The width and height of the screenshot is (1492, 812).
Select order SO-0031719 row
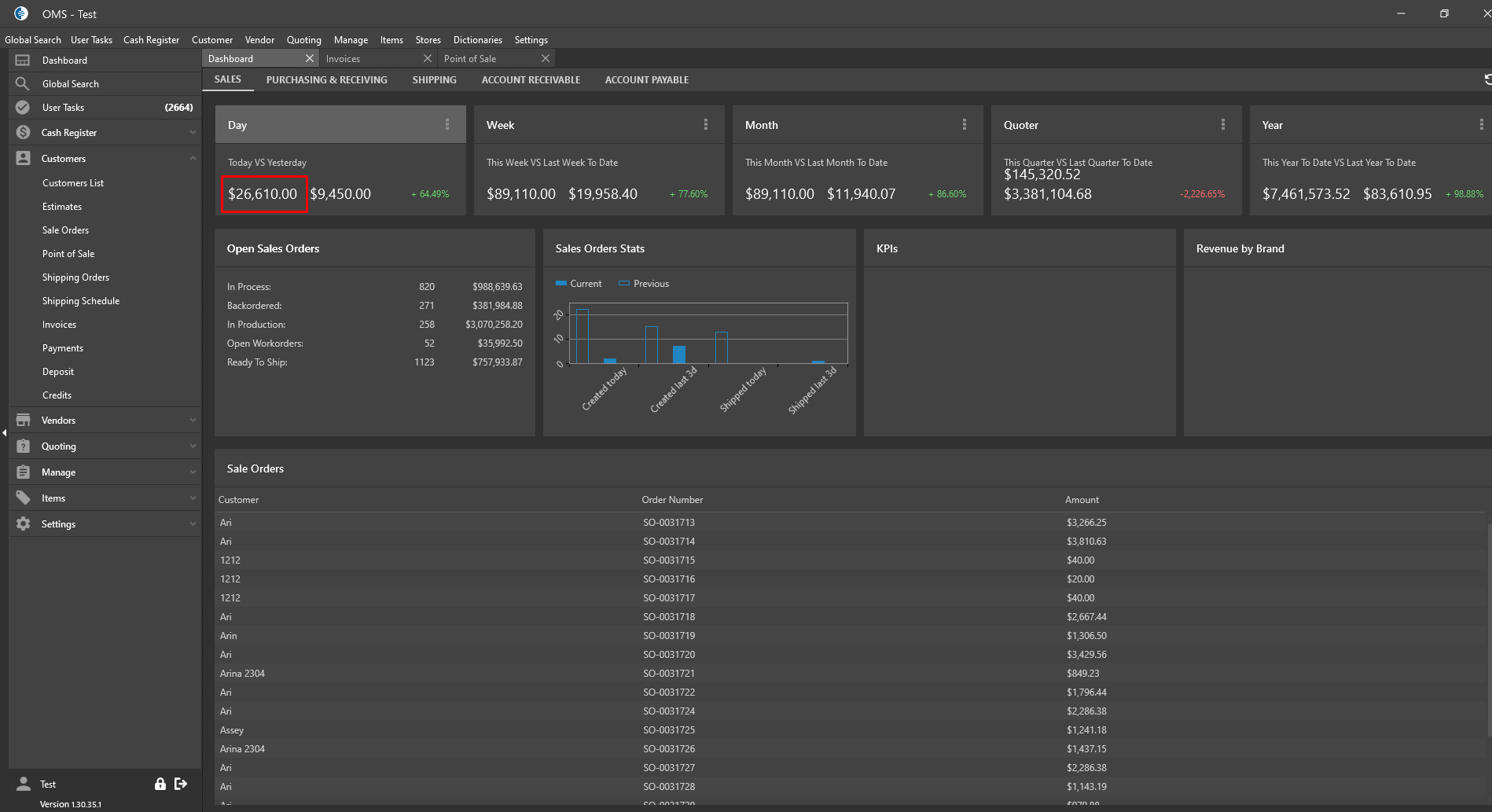coord(669,636)
